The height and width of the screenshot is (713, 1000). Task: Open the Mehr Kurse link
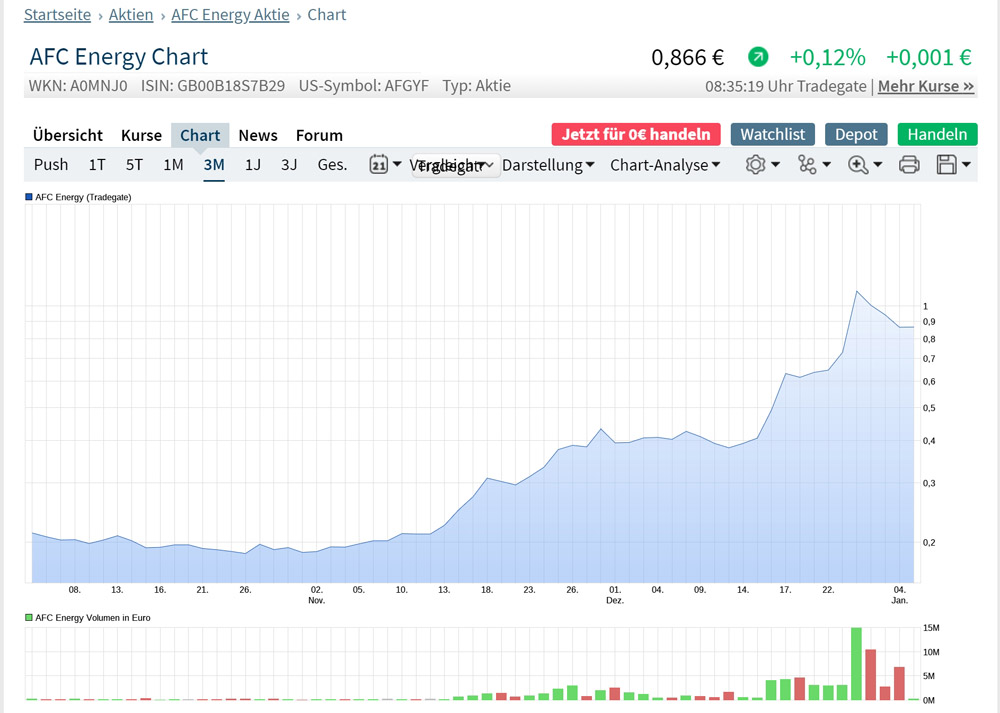coord(925,86)
